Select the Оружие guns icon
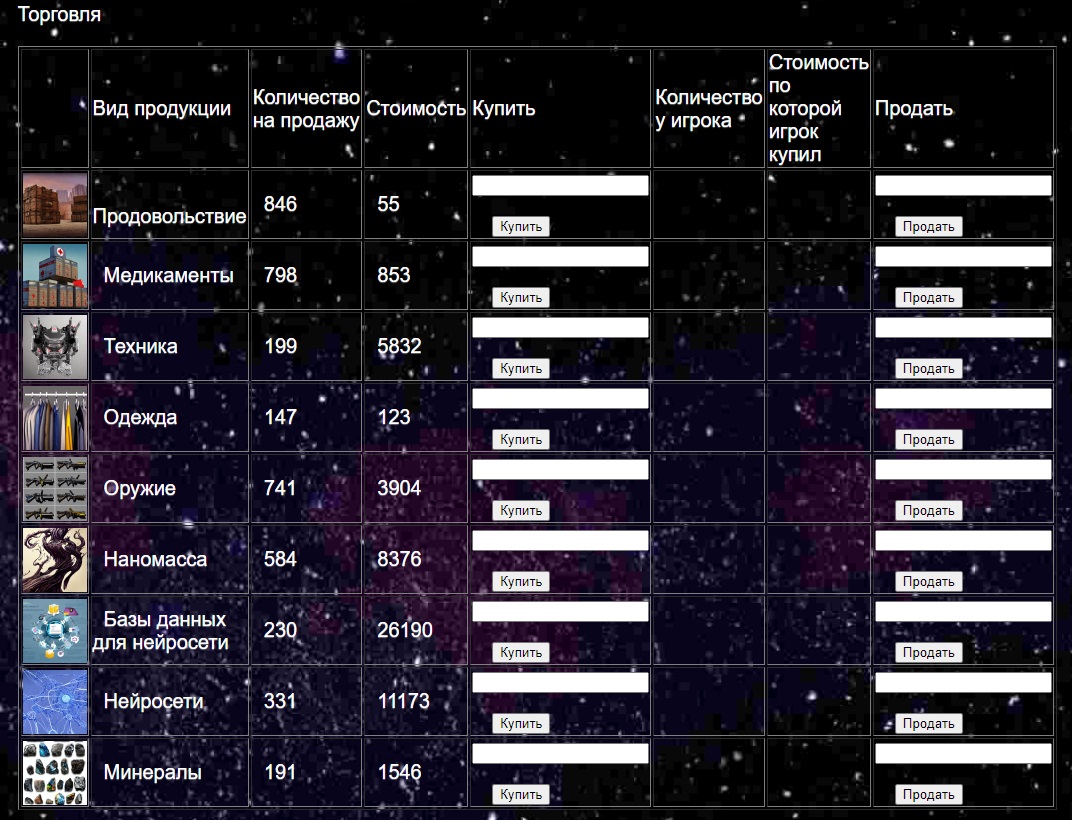 pyautogui.click(x=55, y=489)
